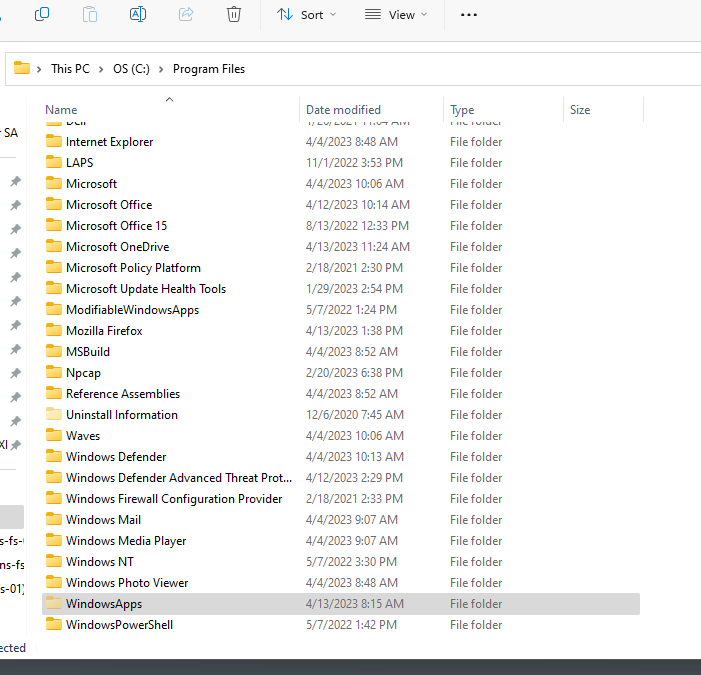This screenshot has height=675, width=701.
Task: Click the folder icon in address bar
Action: (21, 68)
